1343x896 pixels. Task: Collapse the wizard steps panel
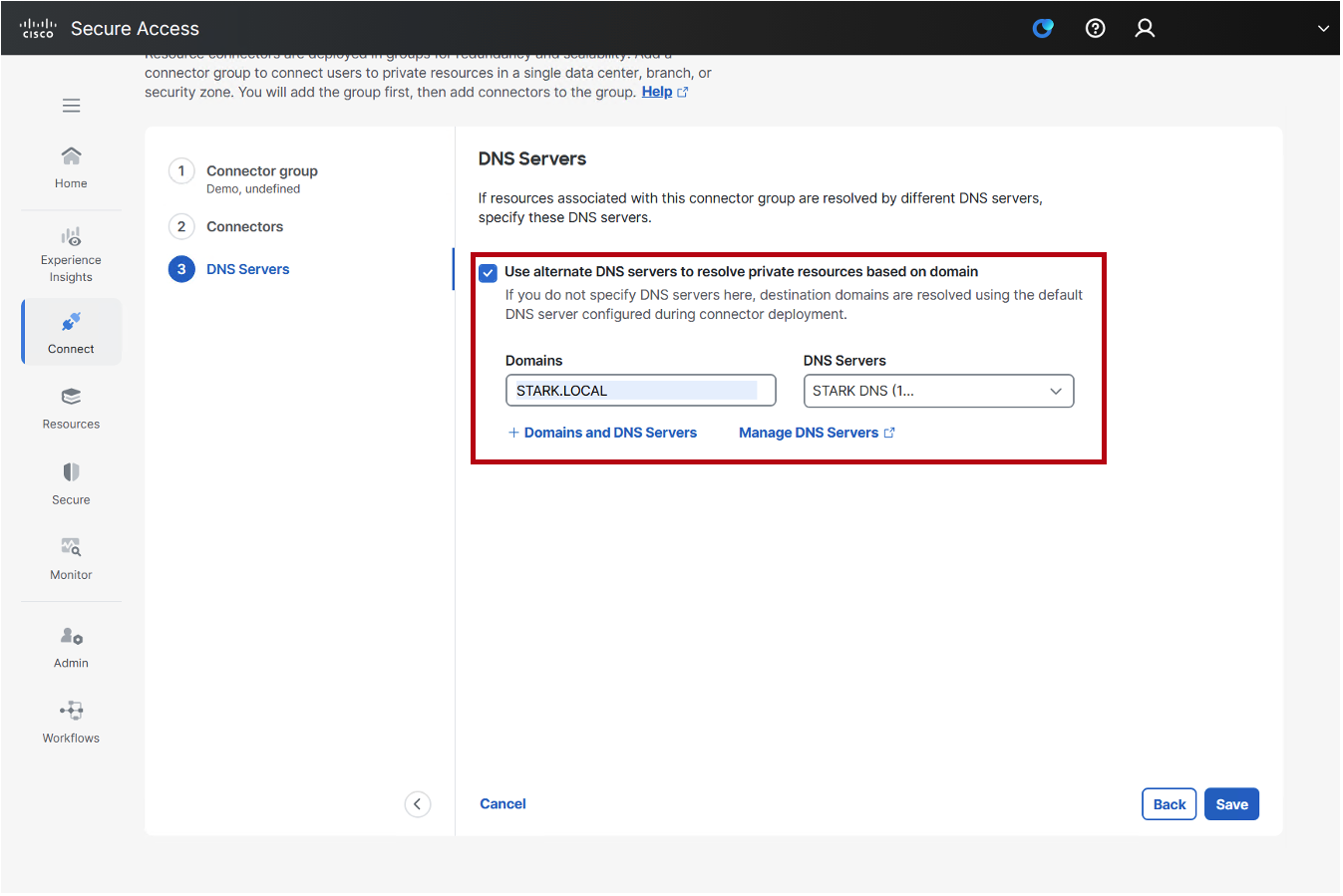coord(418,804)
